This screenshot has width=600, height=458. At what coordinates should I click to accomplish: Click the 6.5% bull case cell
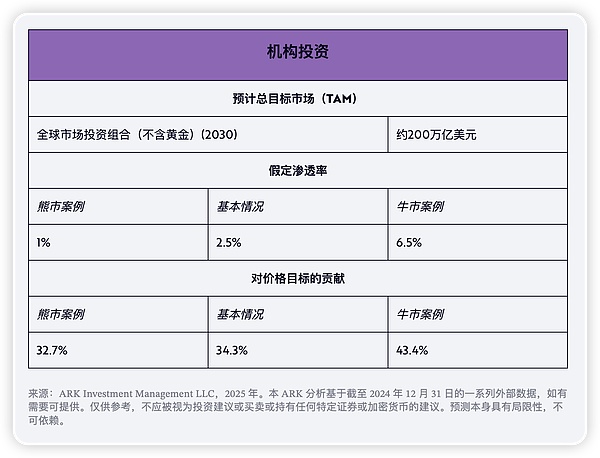pos(410,242)
